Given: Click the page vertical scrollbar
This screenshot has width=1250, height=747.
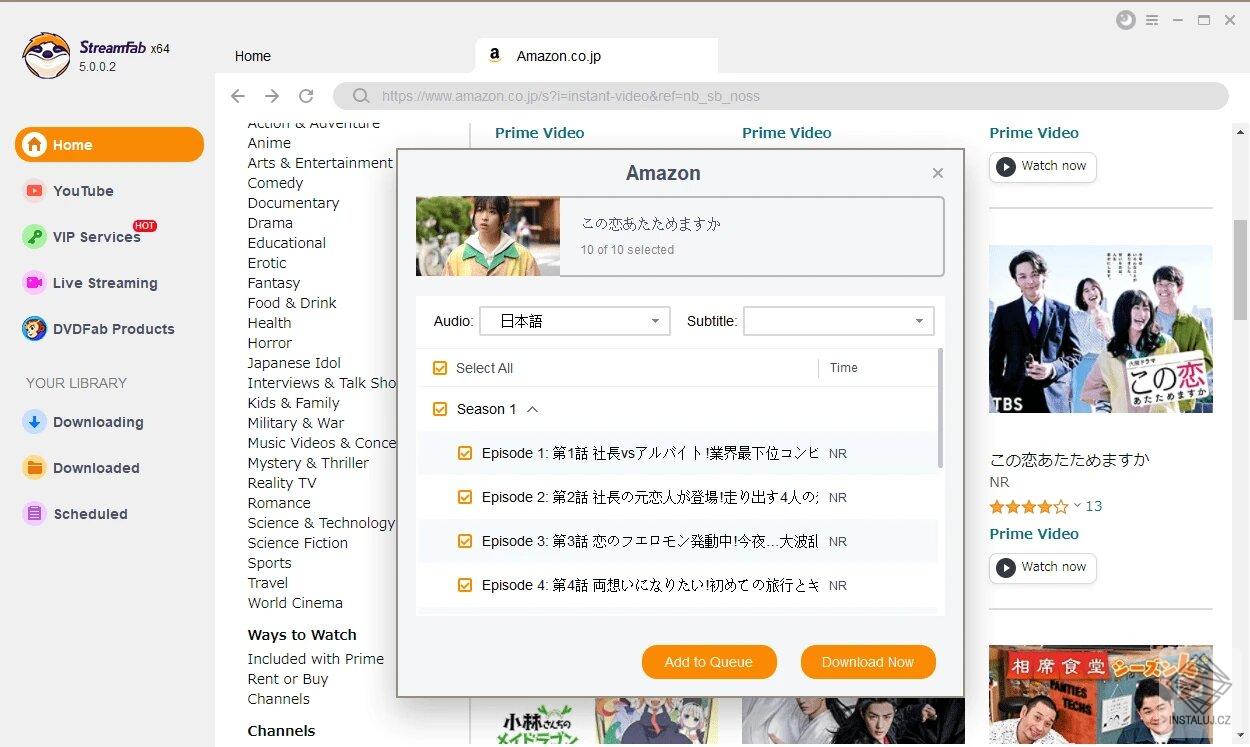Looking at the screenshot, I should point(1240,270).
